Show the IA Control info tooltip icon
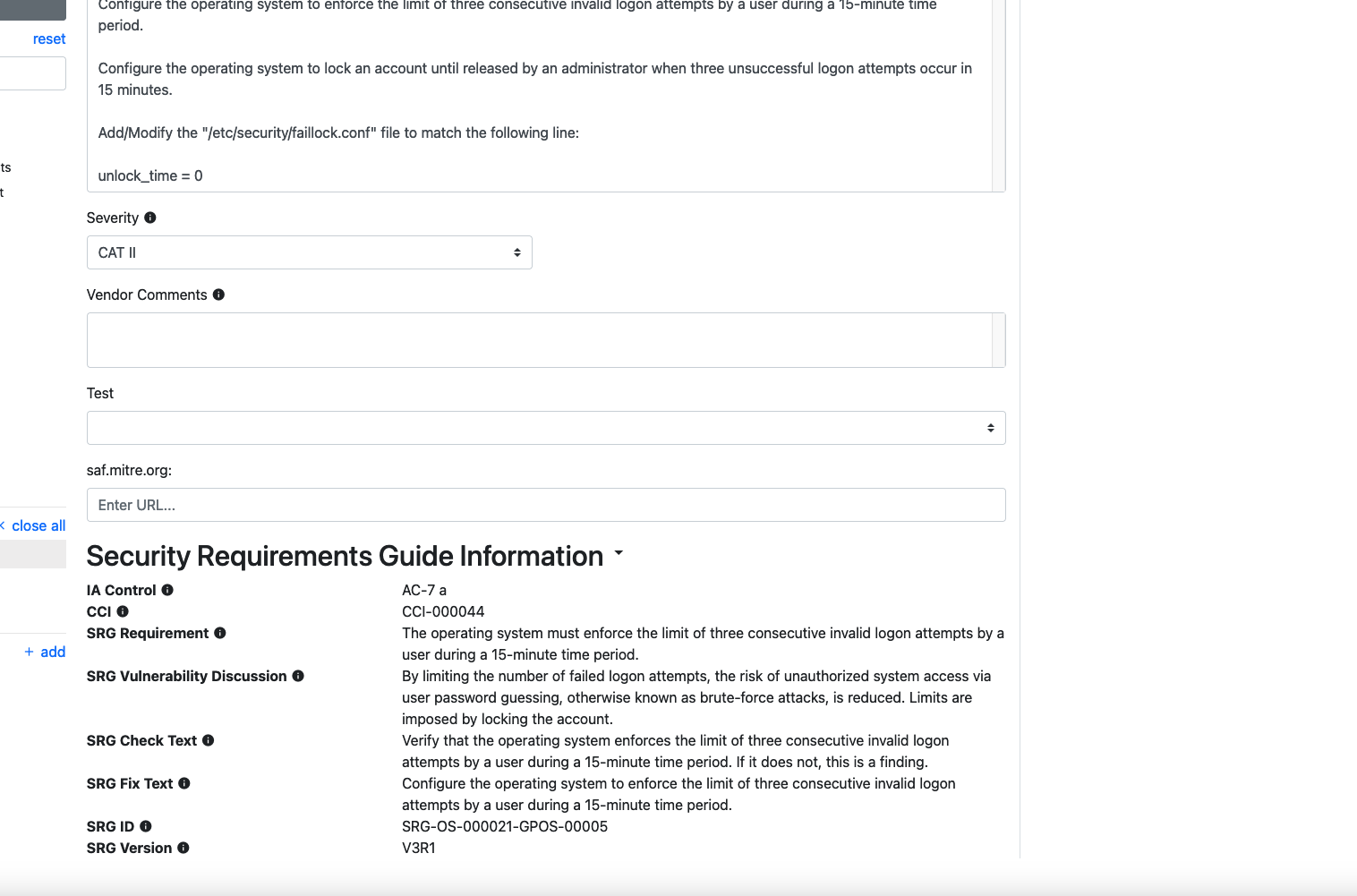The width and height of the screenshot is (1357, 896). click(167, 590)
